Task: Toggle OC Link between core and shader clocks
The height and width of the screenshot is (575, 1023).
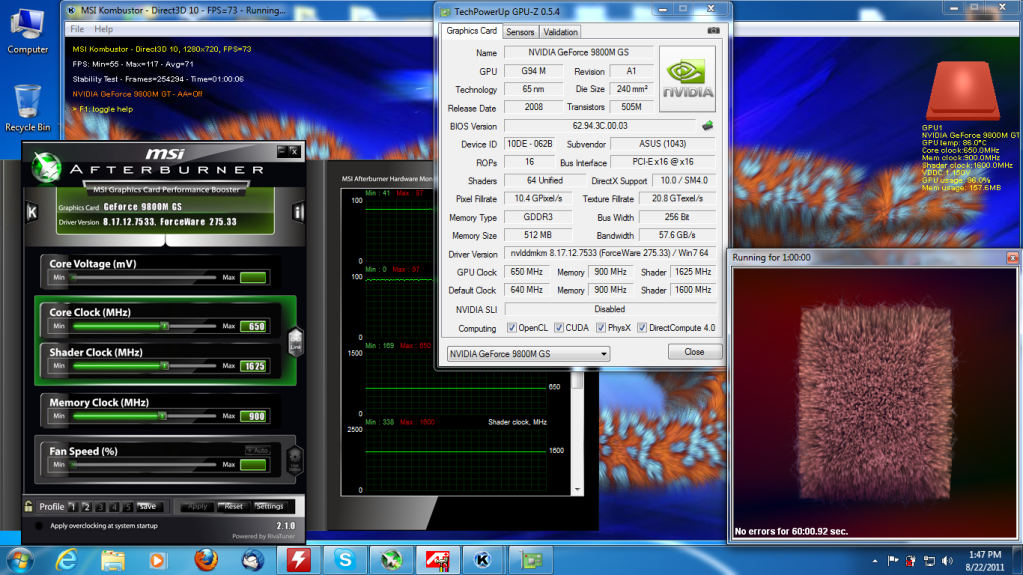Action: [296, 341]
